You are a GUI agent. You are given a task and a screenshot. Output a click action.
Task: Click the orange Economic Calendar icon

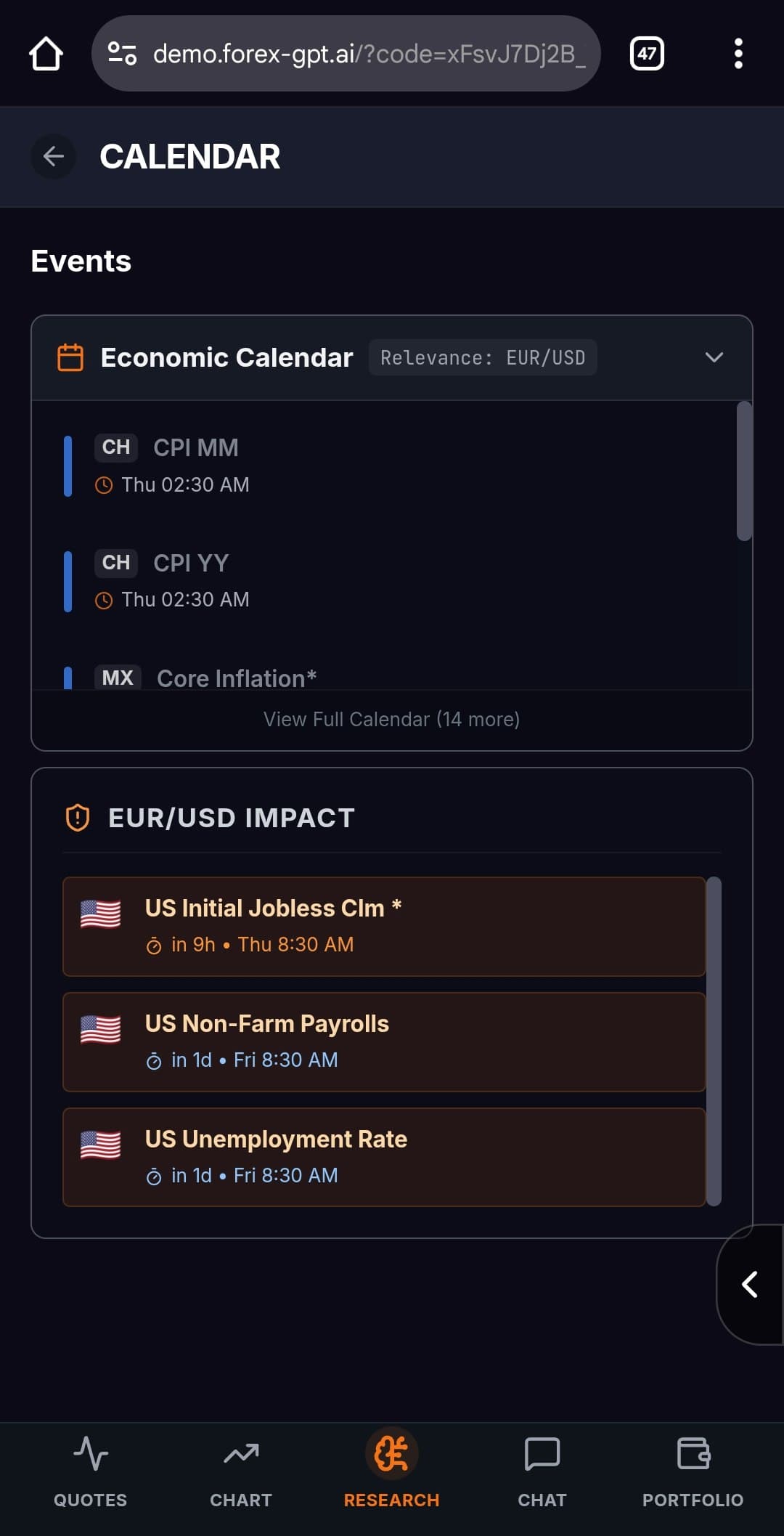coord(70,357)
